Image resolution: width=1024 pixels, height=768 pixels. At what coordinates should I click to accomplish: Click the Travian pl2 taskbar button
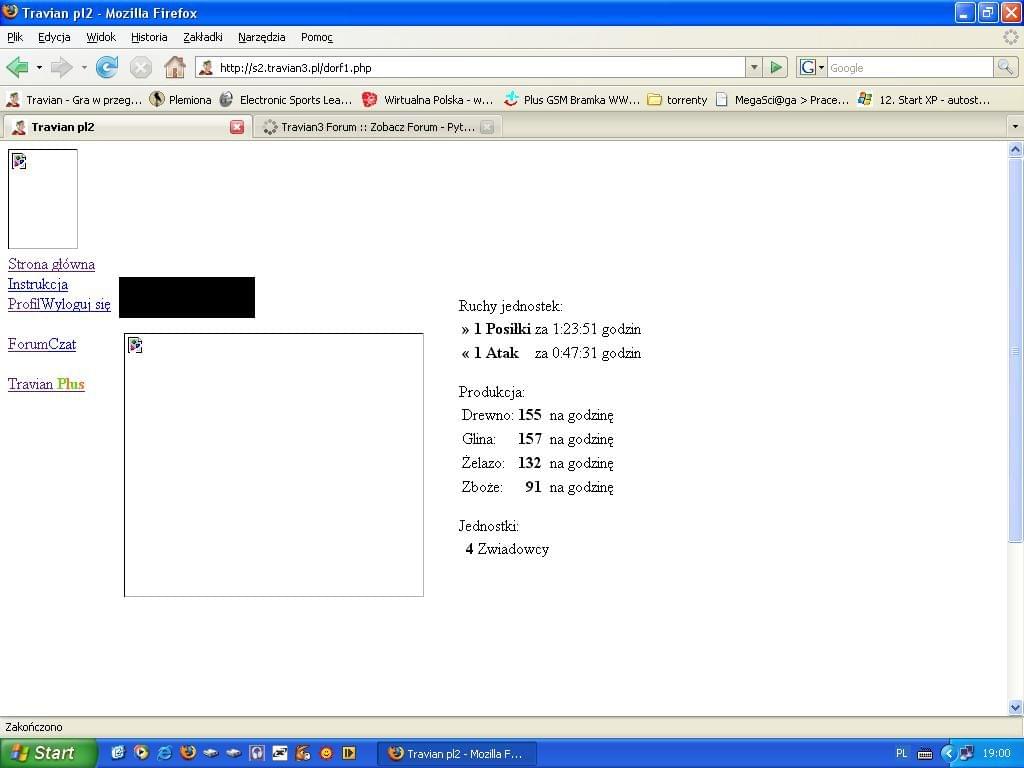457,754
